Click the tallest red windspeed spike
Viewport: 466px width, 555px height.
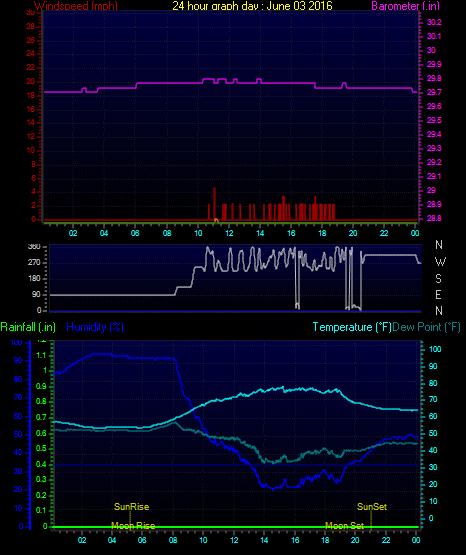[214, 204]
